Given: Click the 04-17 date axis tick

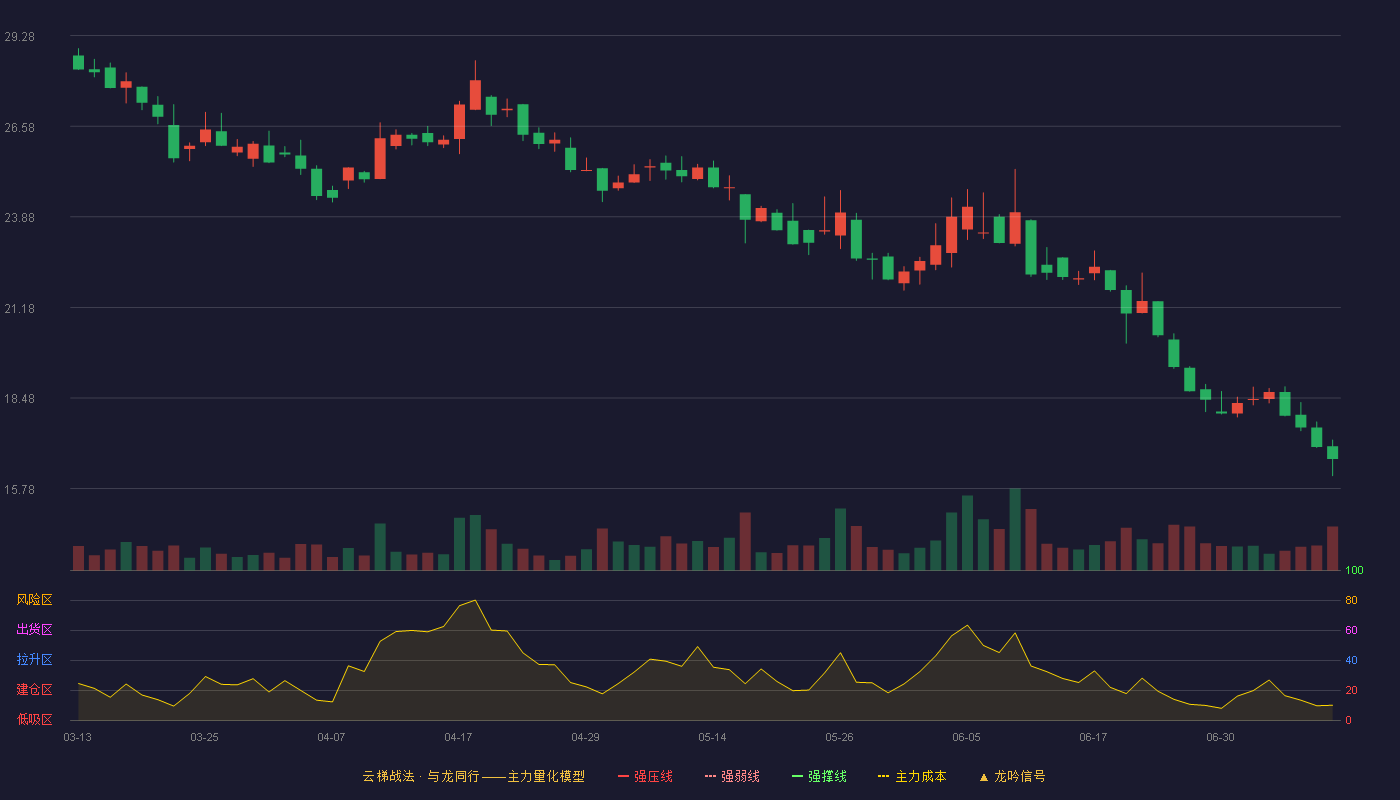Looking at the screenshot, I should click(458, 737).
